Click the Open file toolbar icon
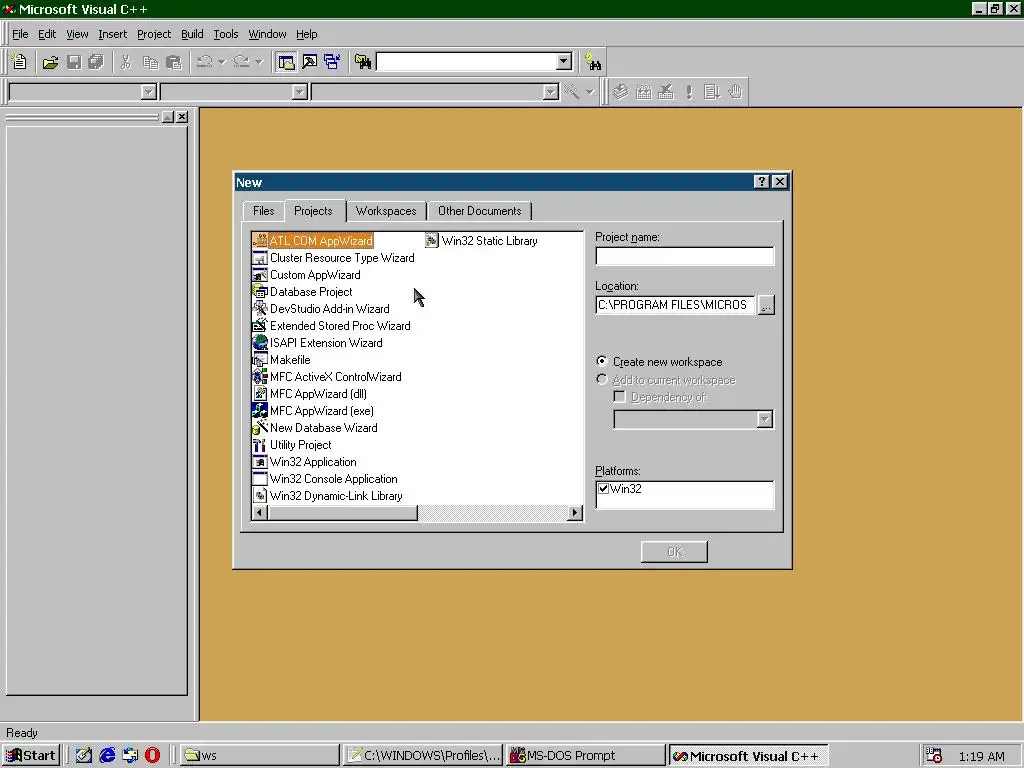 click(x=50, y=62)
